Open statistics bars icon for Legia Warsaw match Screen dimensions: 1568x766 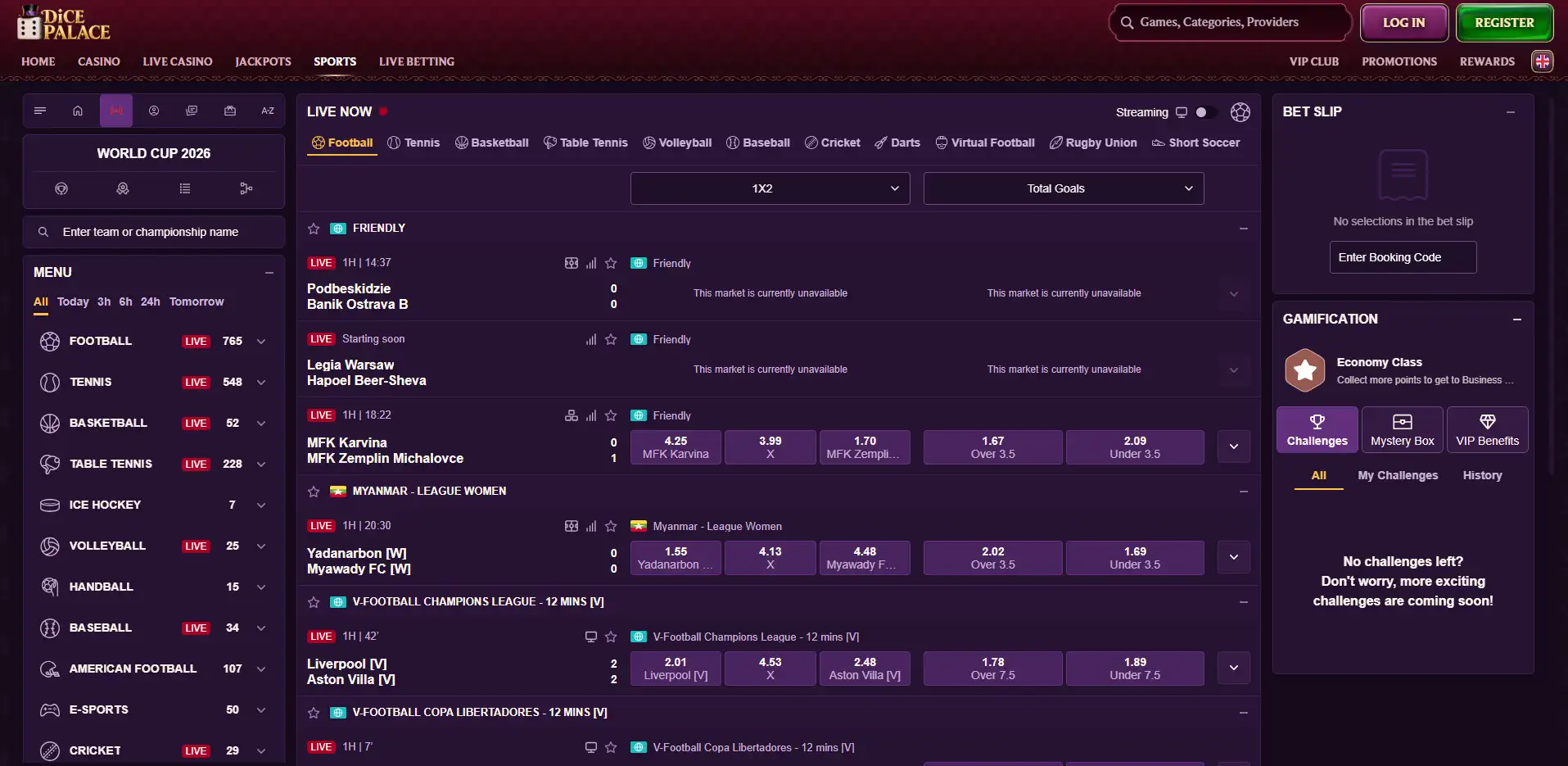(x=591, y=339)
